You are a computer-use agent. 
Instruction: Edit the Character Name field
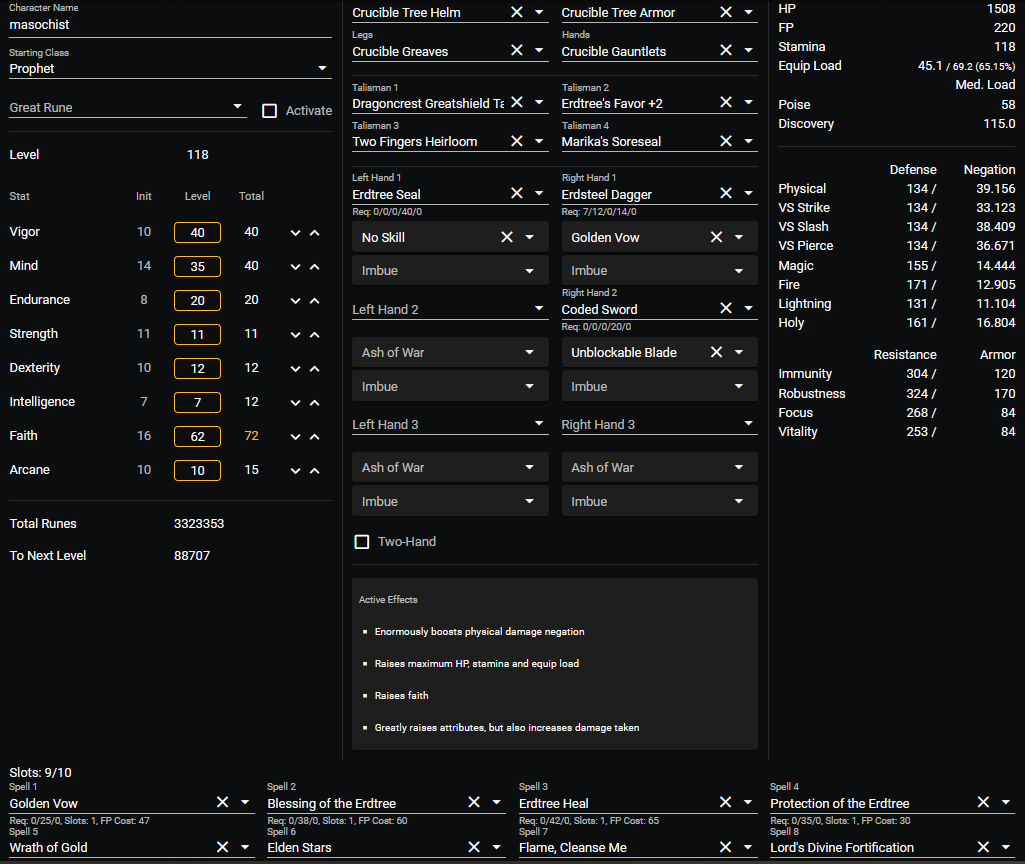[170, 25]
